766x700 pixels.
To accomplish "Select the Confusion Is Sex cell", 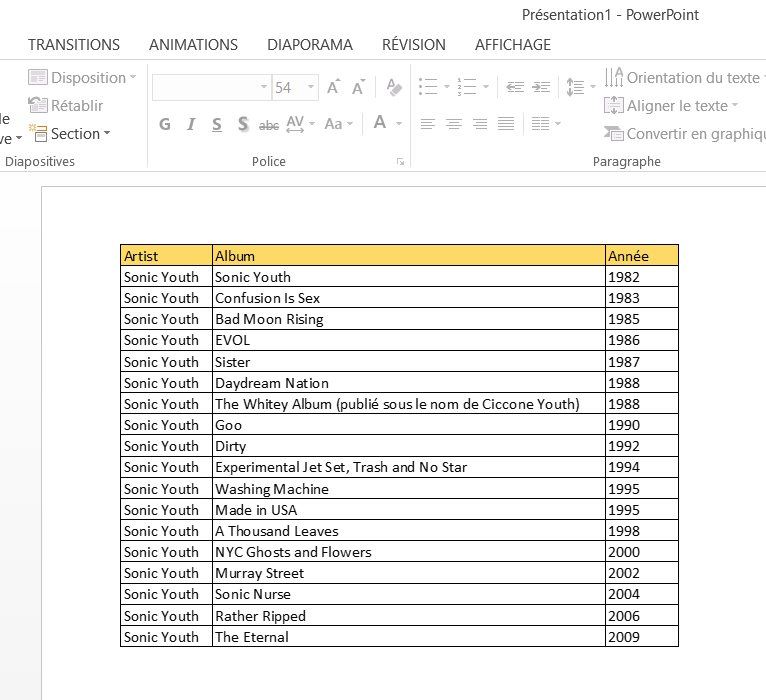I will (409, 297).
